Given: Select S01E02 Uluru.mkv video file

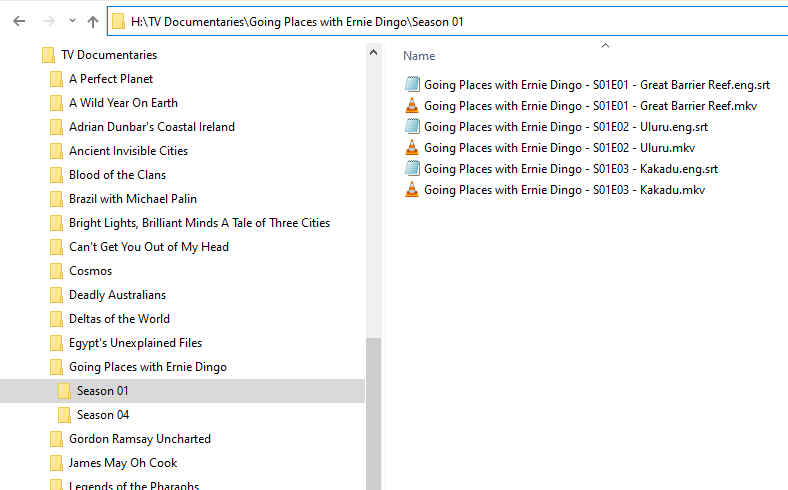Looking at the screenshot, I should point(559,148).
